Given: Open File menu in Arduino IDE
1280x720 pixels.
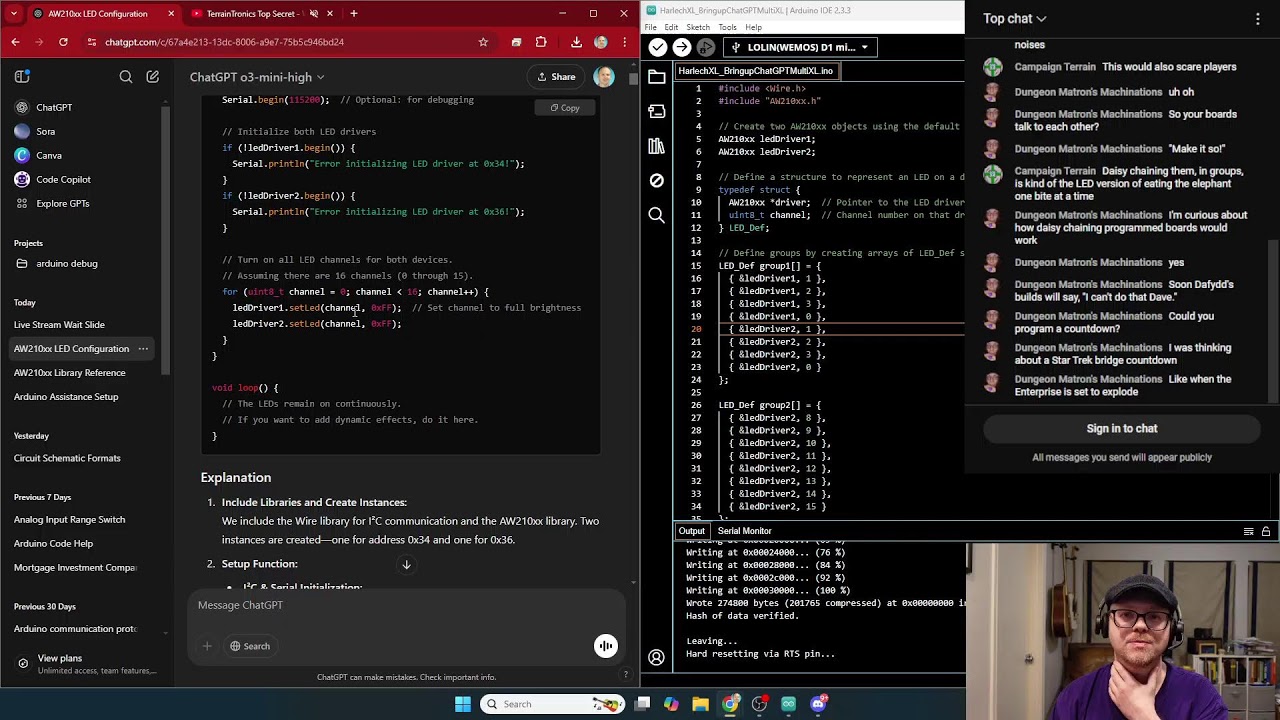Looking at the screenshot, I should pyautogui.click(x=651, y=27).
